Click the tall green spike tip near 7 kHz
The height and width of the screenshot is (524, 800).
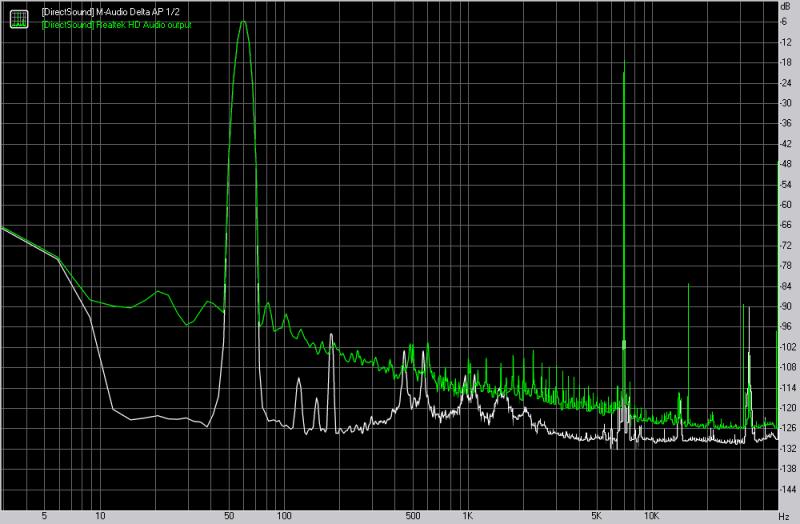pyautogui.click(x=624, y=62)
